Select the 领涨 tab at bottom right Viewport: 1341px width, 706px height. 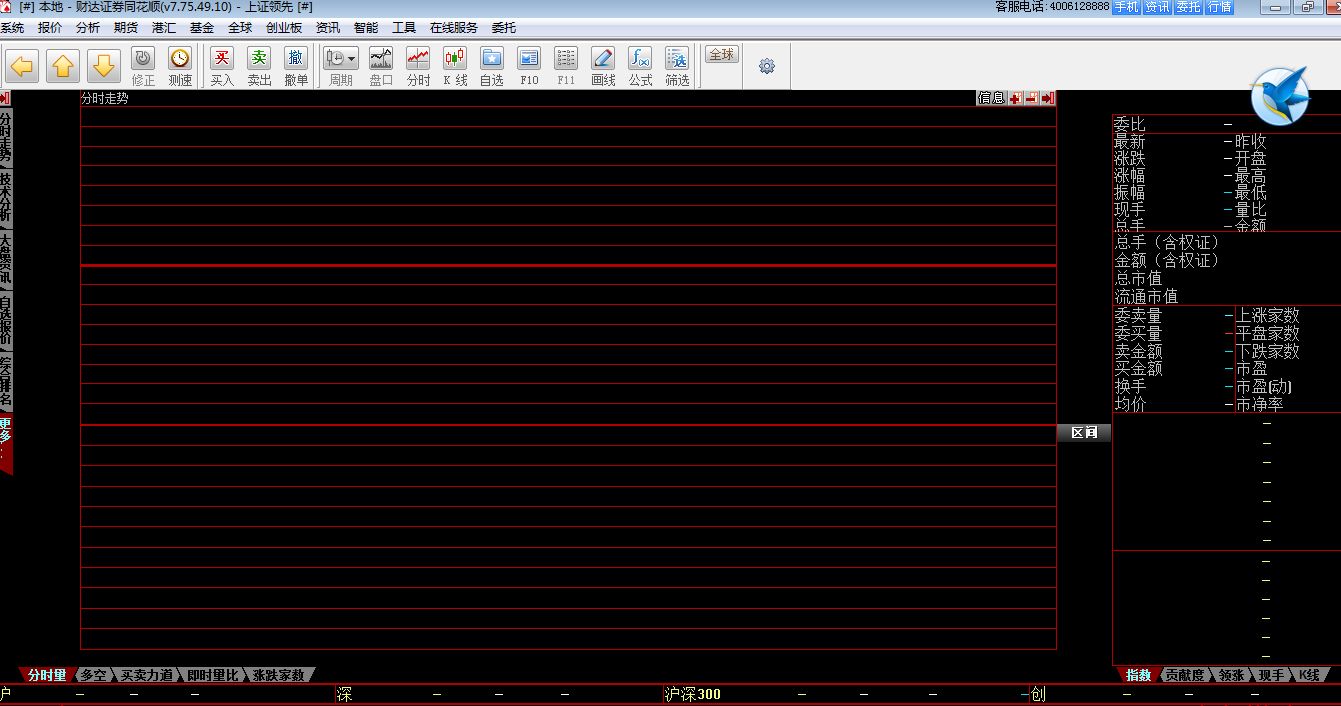pyautogui.click(x=1231, y=675)
